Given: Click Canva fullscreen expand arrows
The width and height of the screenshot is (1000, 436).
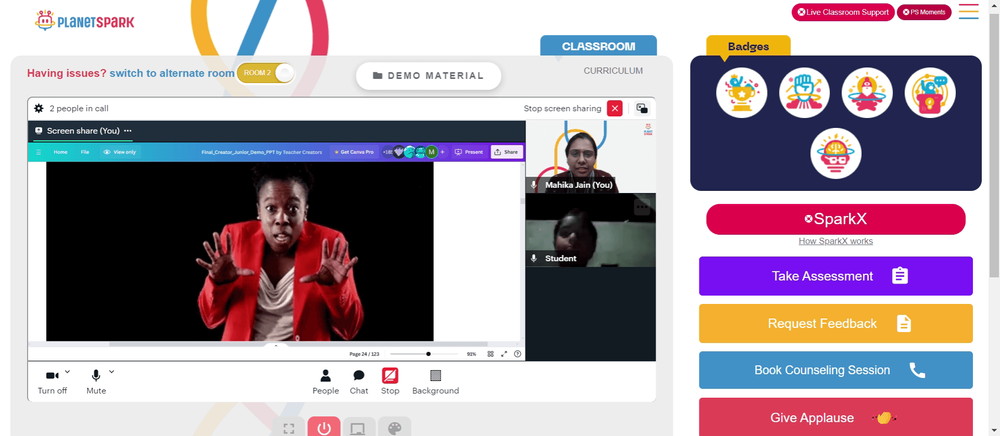Looking at the screenshot, I should (504, 354).
